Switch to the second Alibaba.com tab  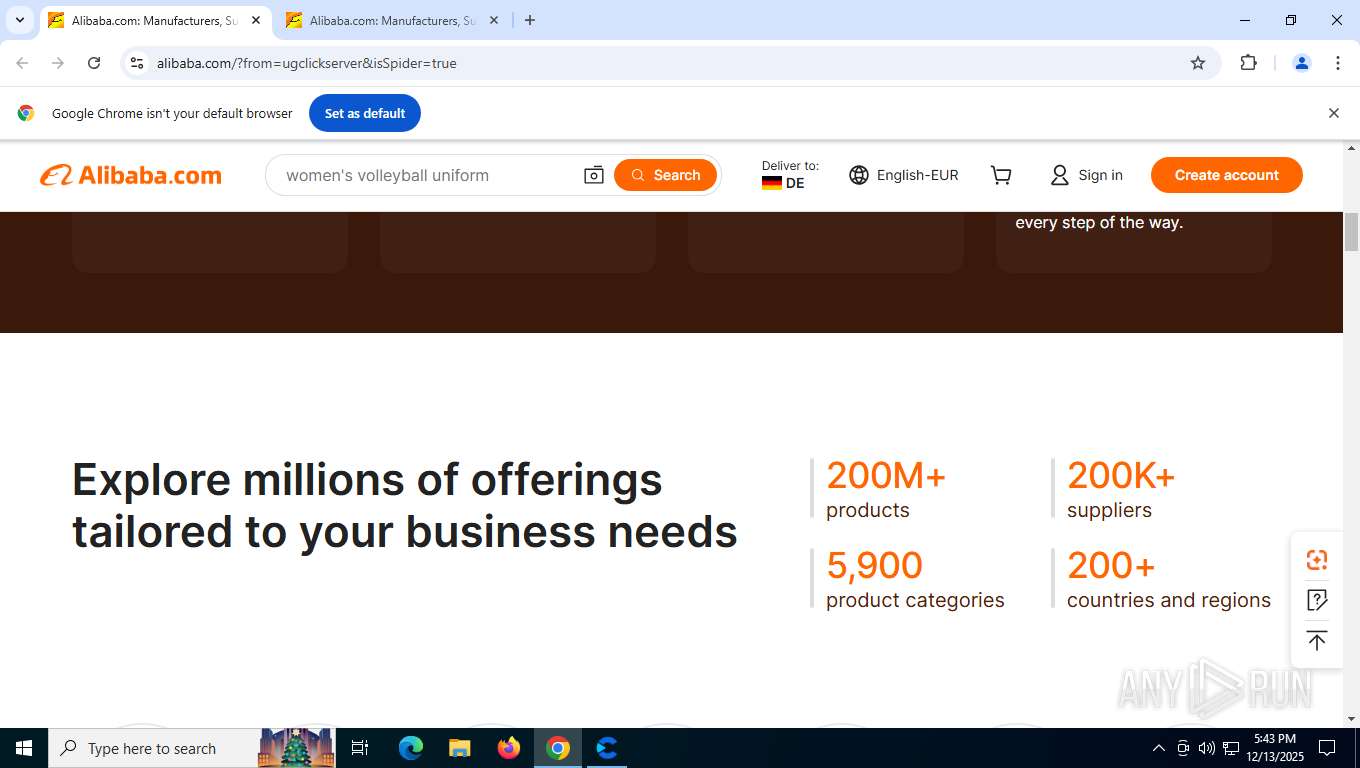[391, 20]
